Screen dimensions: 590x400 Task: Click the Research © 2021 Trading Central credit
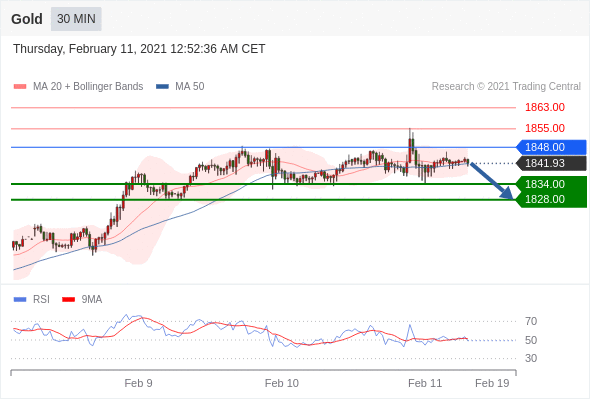(x=506, y=87)
